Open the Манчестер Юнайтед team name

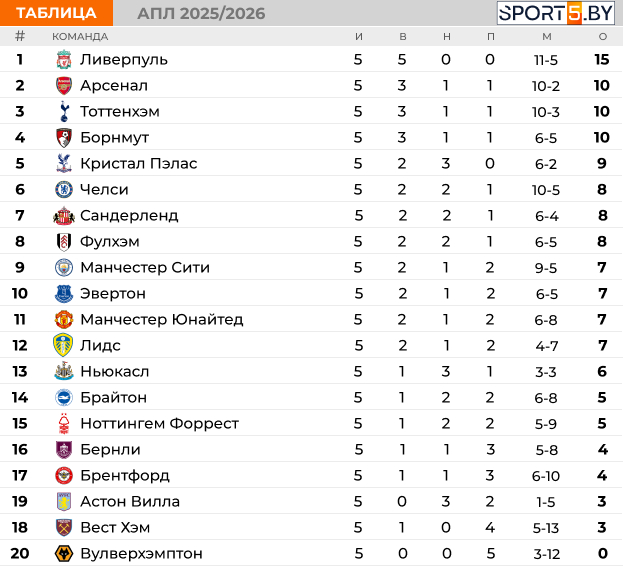click(x=162, y=319)
